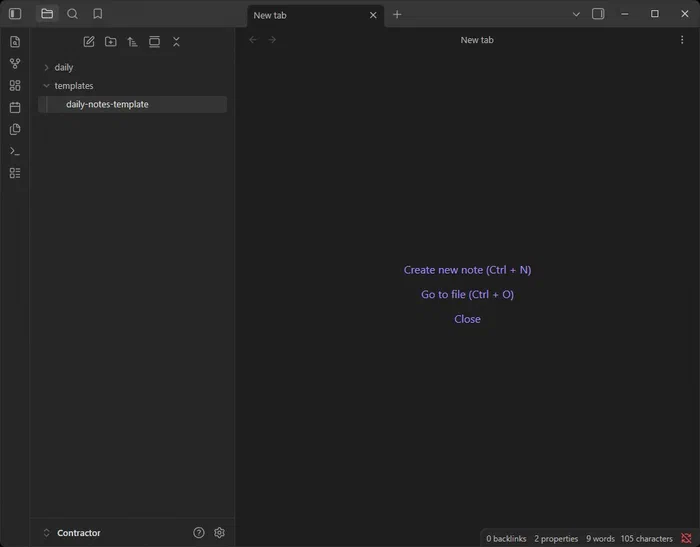
Task: Click New tab title in view header
Action: coord(477,40)
